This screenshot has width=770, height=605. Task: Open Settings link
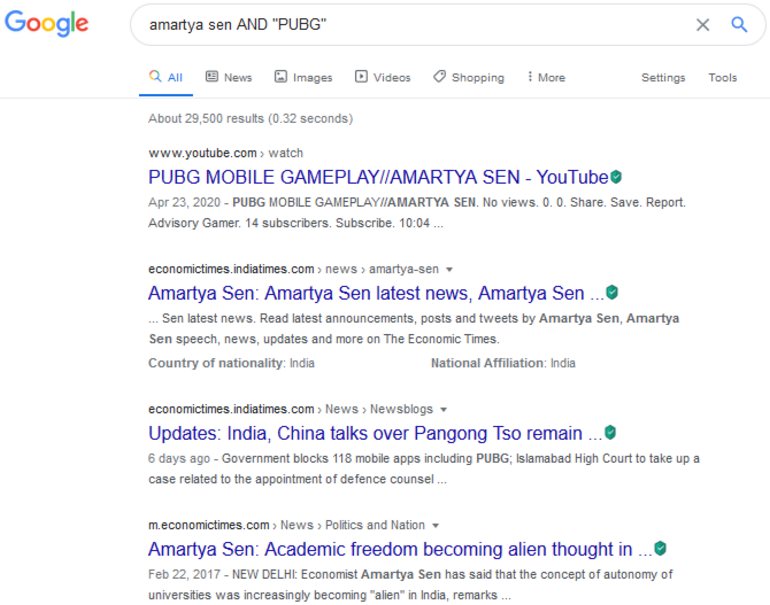(663, 78)
